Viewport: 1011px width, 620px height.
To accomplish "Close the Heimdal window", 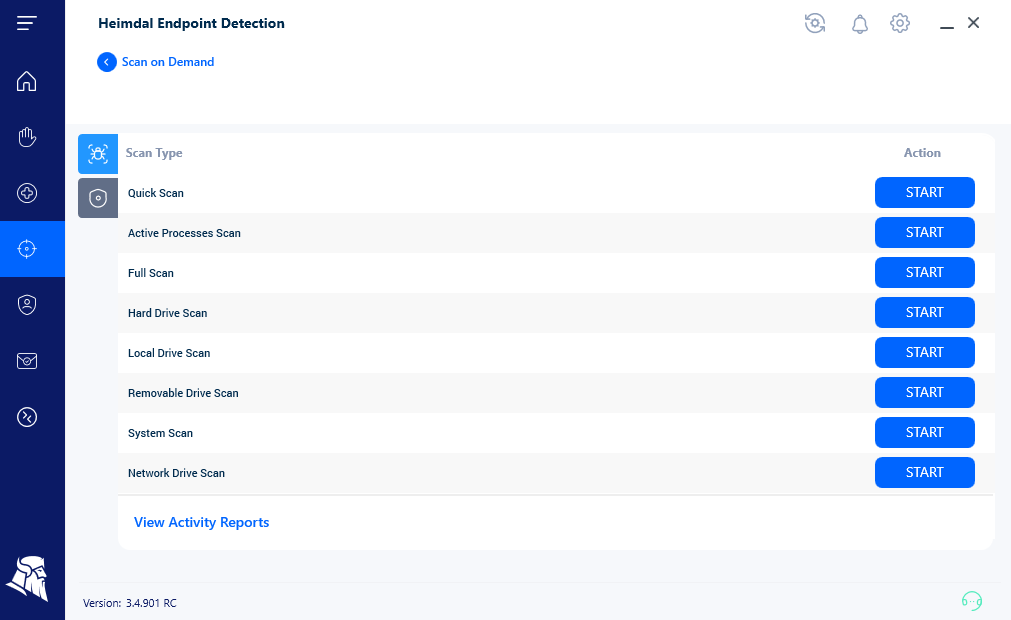I will pyautogui.click(x=974, y=23).
